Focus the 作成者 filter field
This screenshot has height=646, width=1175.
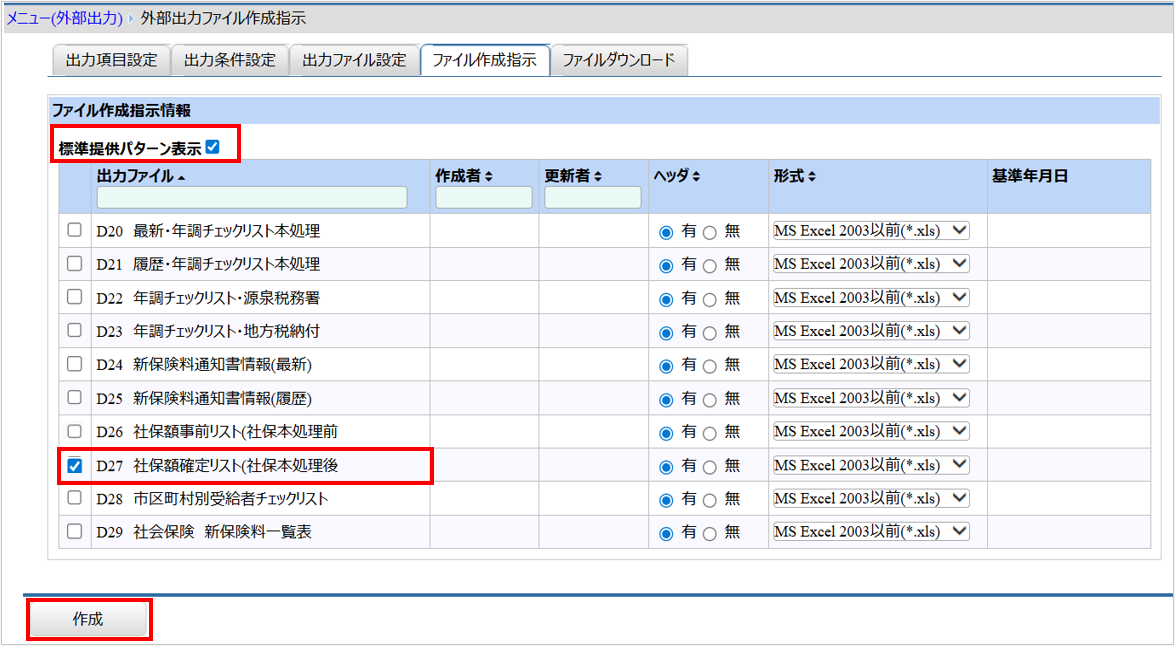click(484, 198)
